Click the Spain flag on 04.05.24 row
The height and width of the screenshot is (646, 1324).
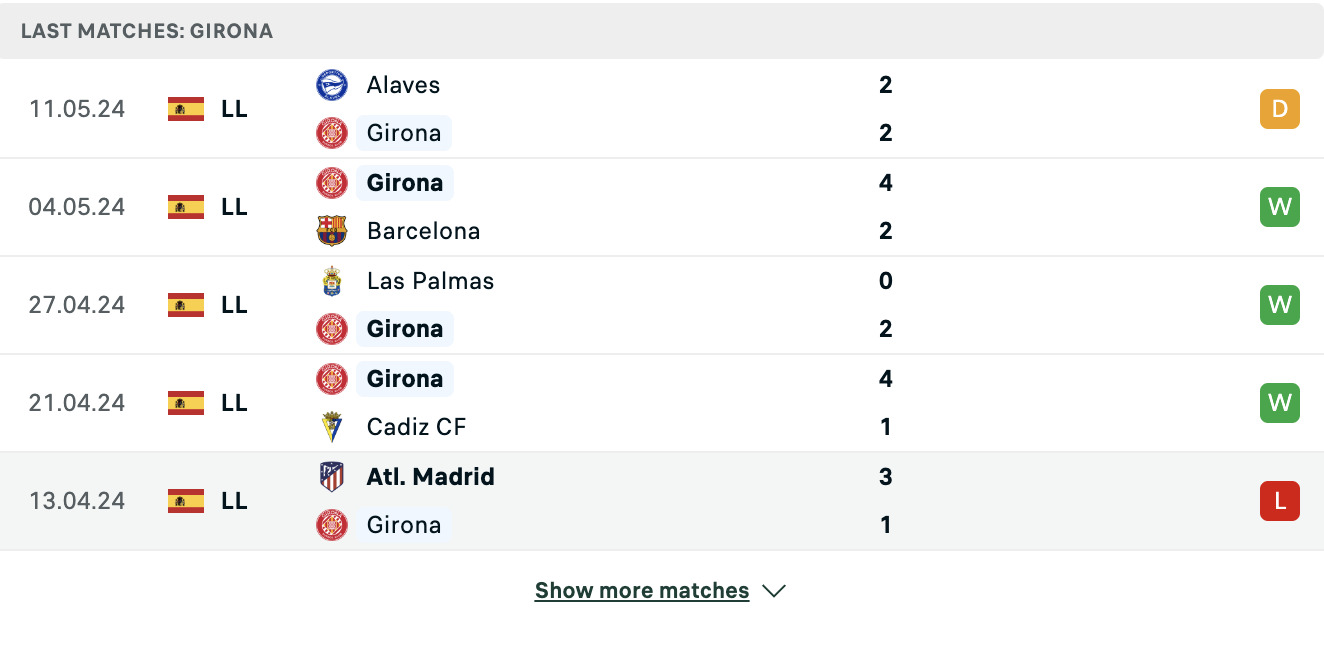[186, 207]
